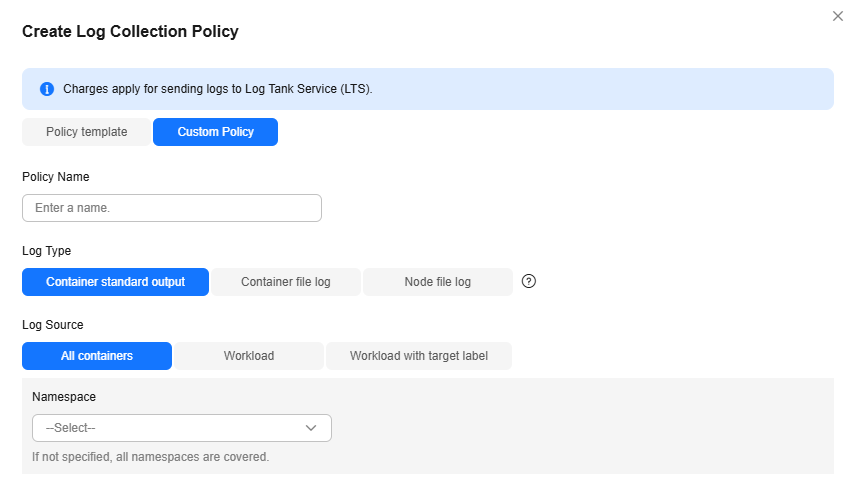Open the Log Type help question-mark icon
The height and width of the screenshot is (482, 855).
(528, 281)
